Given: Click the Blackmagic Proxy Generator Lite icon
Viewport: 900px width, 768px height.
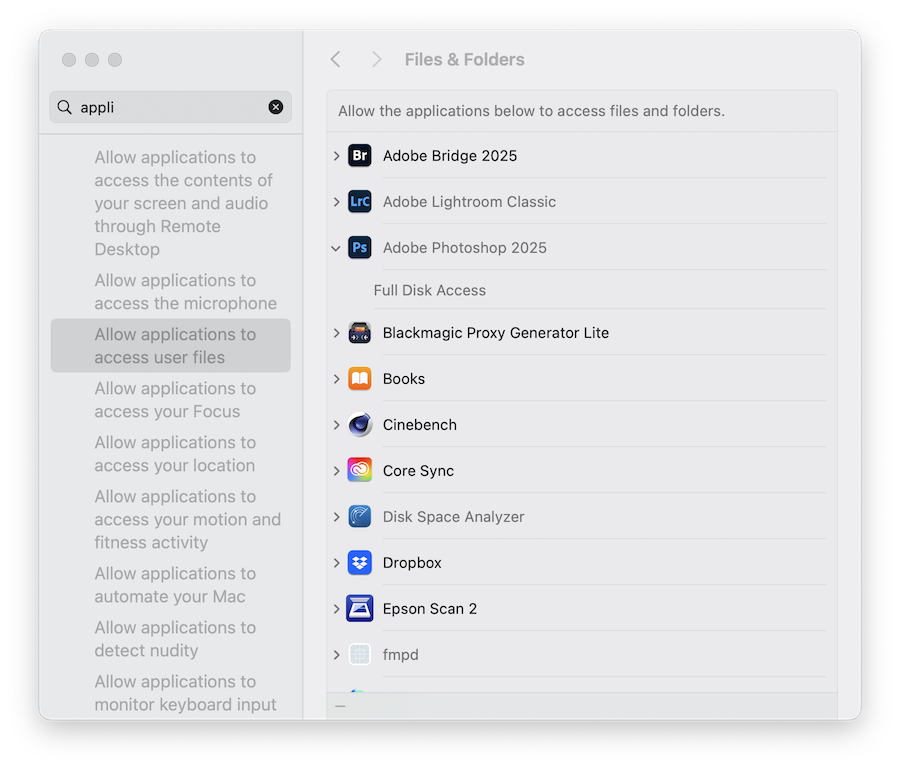Looking at the screenshot, I should click(x=359, y=332).
